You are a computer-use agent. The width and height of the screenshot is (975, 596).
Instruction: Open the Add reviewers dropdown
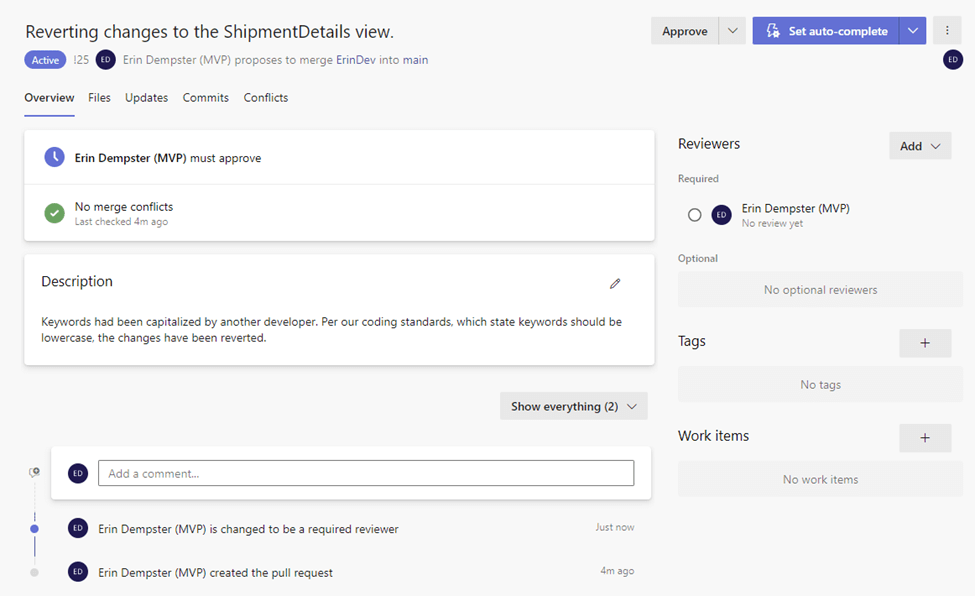[920, 146]
